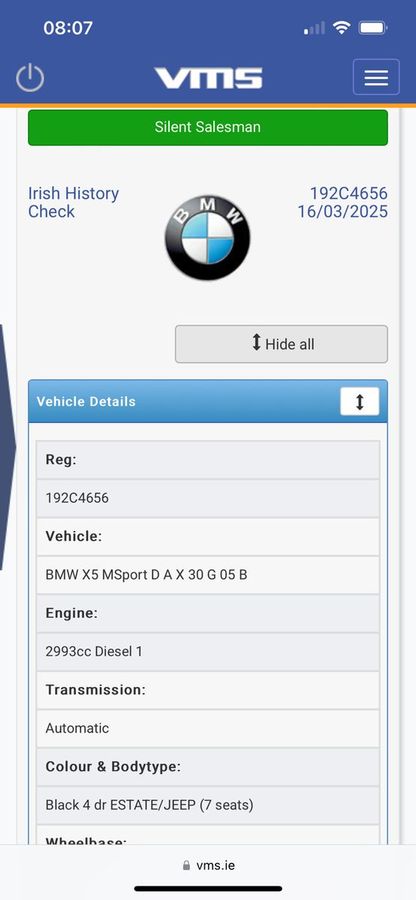The height and width of the screenshot is (900, 416).
Task: Tap the dark side panel arrow tab
Action: coord(7,447)
